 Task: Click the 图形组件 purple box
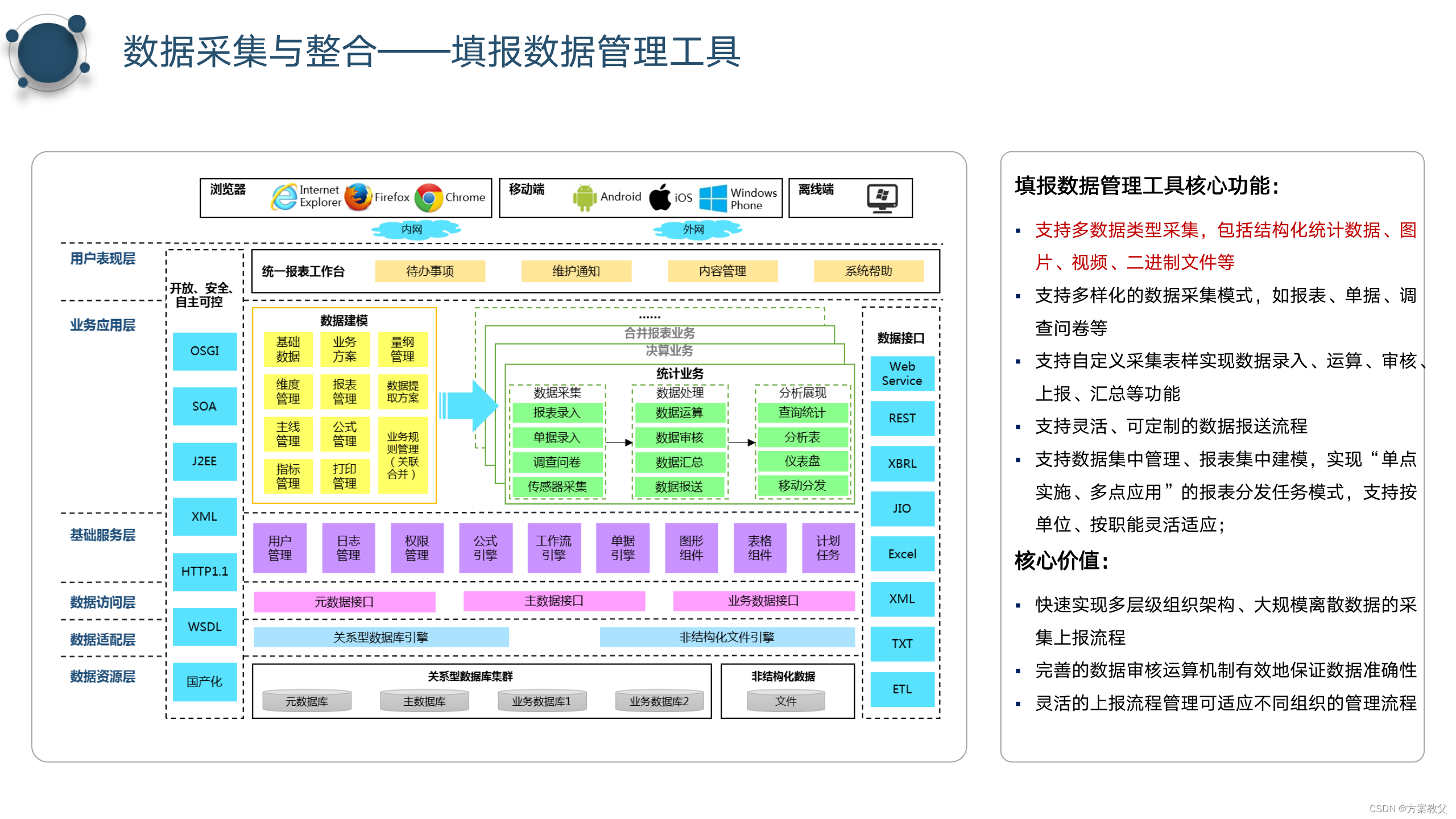(691, 548)
